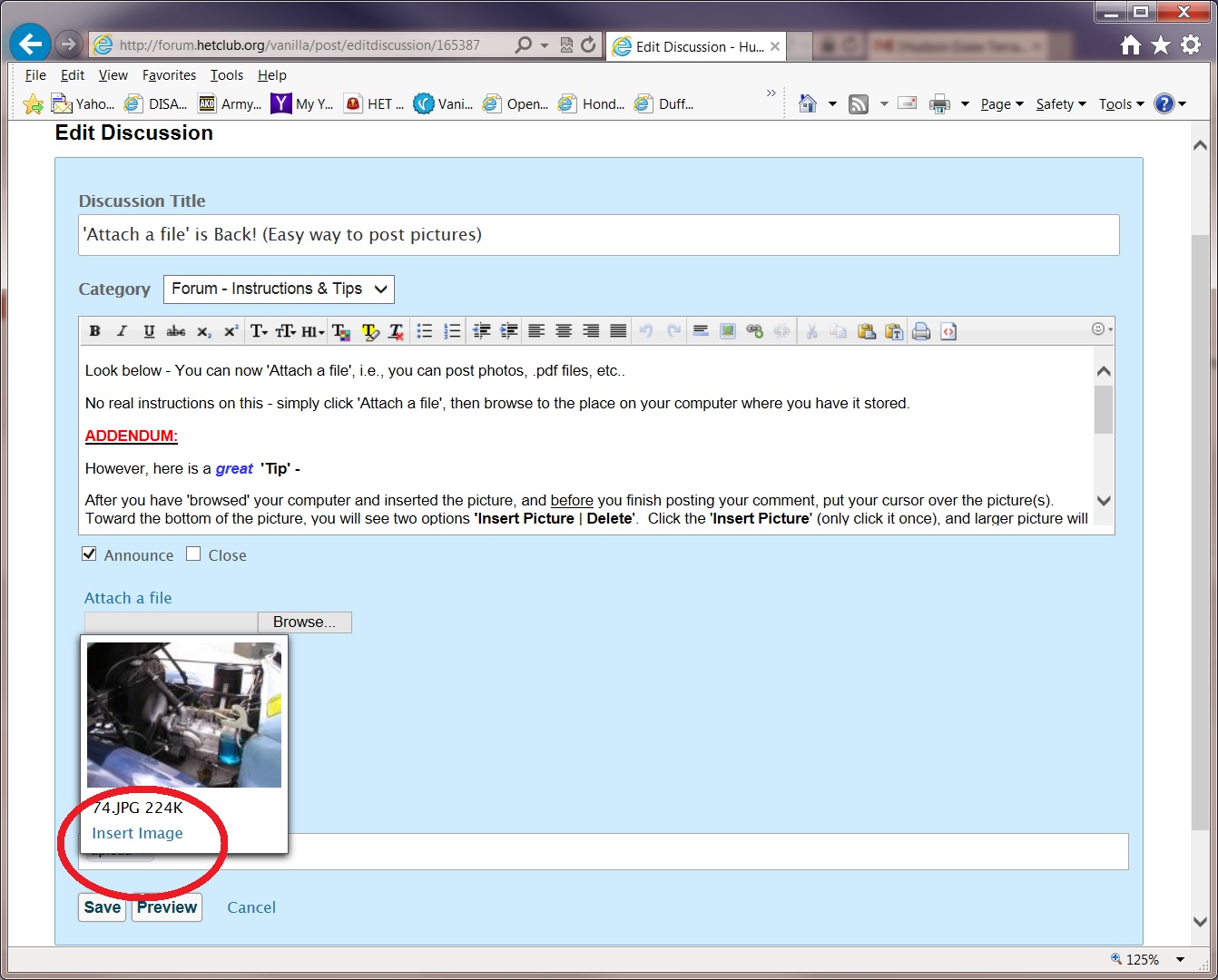Screen dimensions: 1218x980
Task: Click the Discussion Title input field
Action: (x=598, y=235)
